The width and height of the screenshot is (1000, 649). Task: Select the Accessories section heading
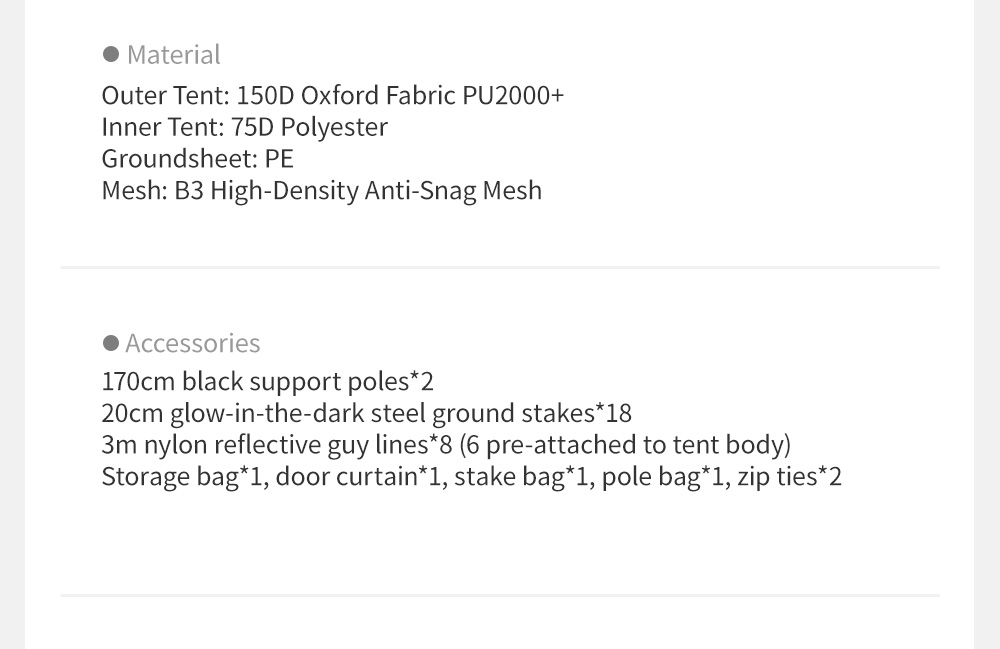pos(193,343)
